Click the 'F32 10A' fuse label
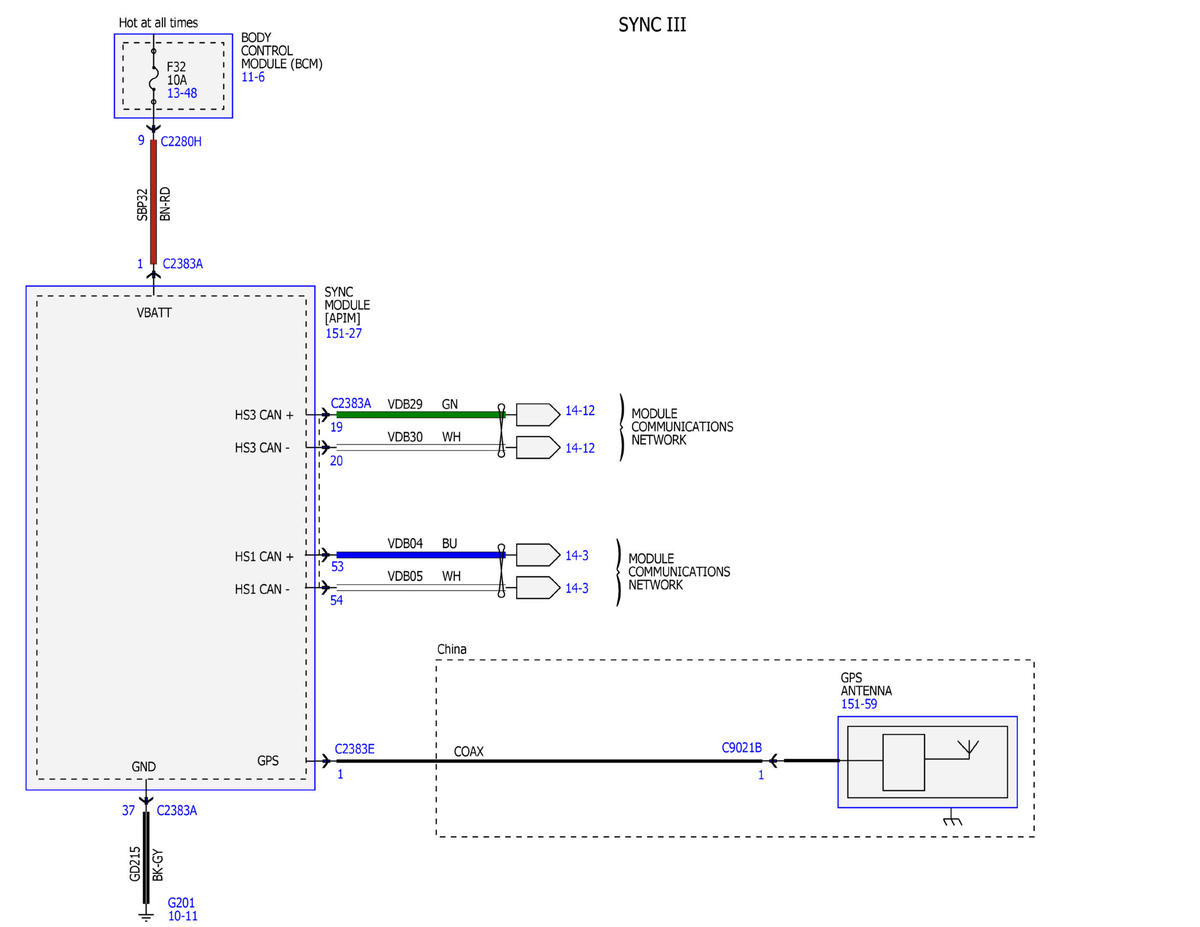Image resolution: width=1200 pixels, height=927 pixels. (x=177, y=73)
